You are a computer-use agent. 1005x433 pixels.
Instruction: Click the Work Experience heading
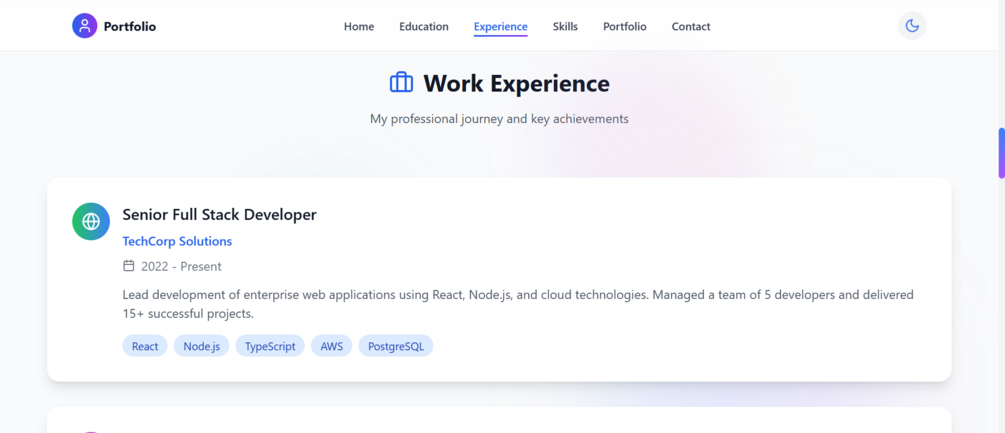pos(516,83)
